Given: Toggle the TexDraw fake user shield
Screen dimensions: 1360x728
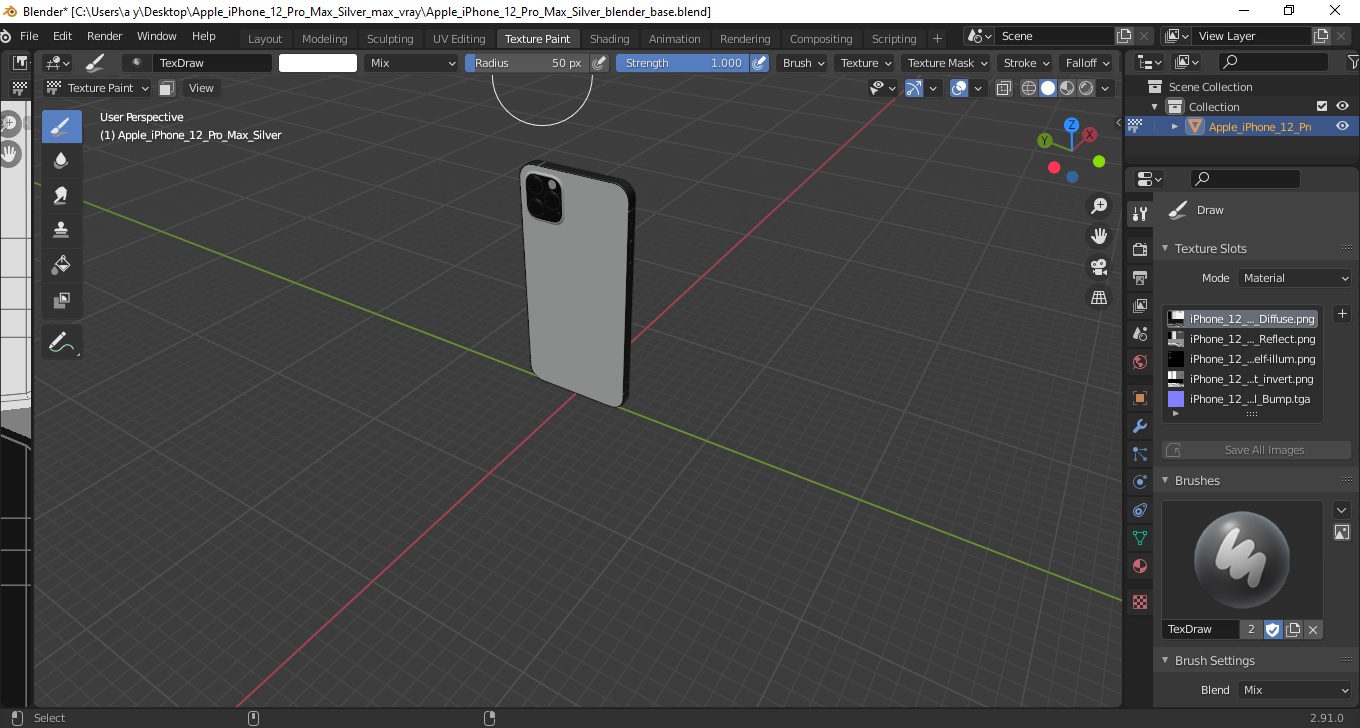Looking at the screenshot, I should pos(1273,629).
